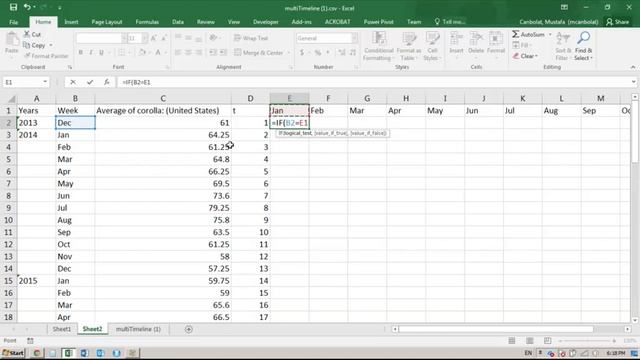The width and height of the screenshot is (640, 360).
Task: Open Find & Select menu
Action: point(583,46)
